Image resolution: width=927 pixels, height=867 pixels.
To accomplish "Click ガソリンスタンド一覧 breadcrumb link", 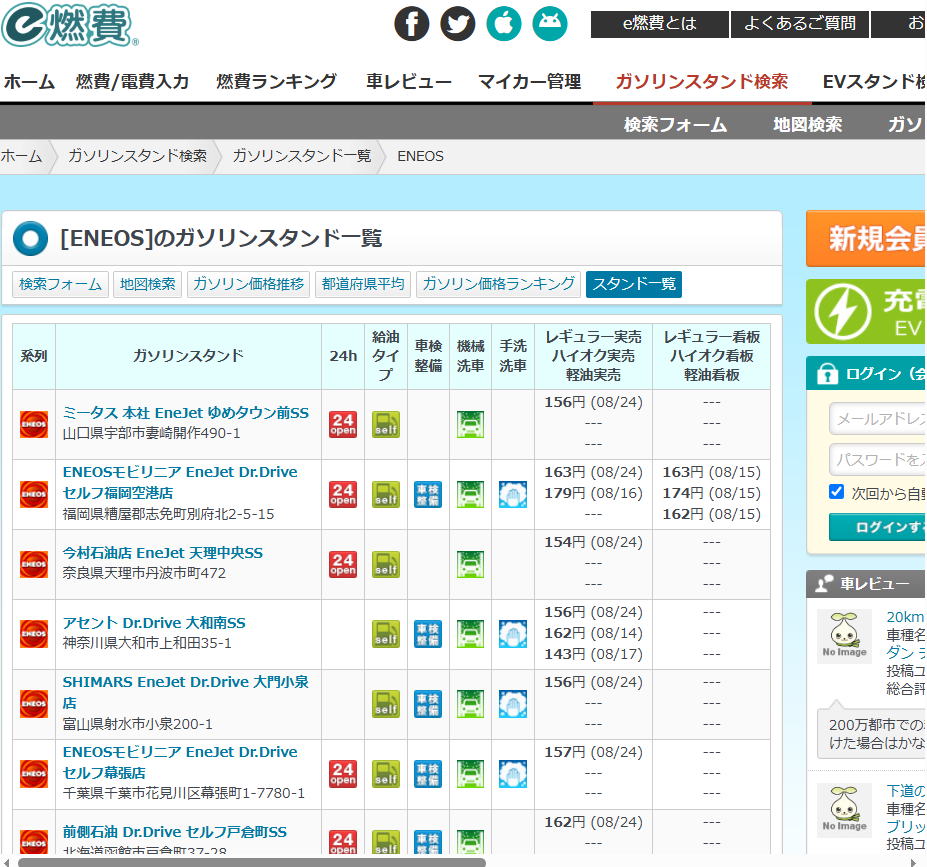I will 302,156.
